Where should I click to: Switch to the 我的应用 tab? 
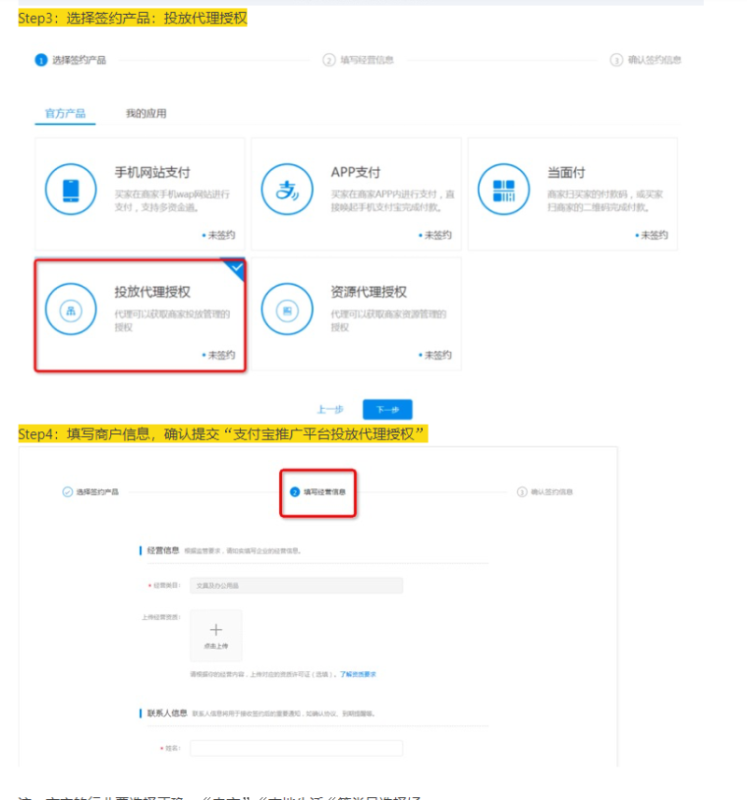(x=146, y=113)
